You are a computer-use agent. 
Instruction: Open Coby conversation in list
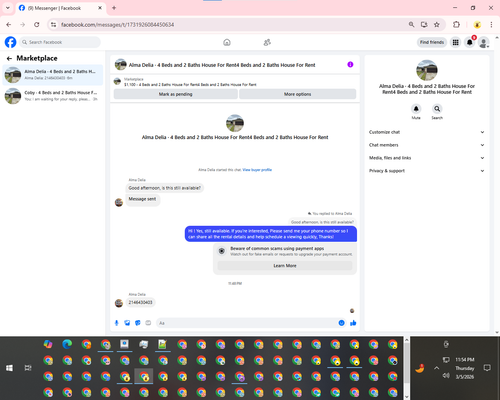(53, 96)
